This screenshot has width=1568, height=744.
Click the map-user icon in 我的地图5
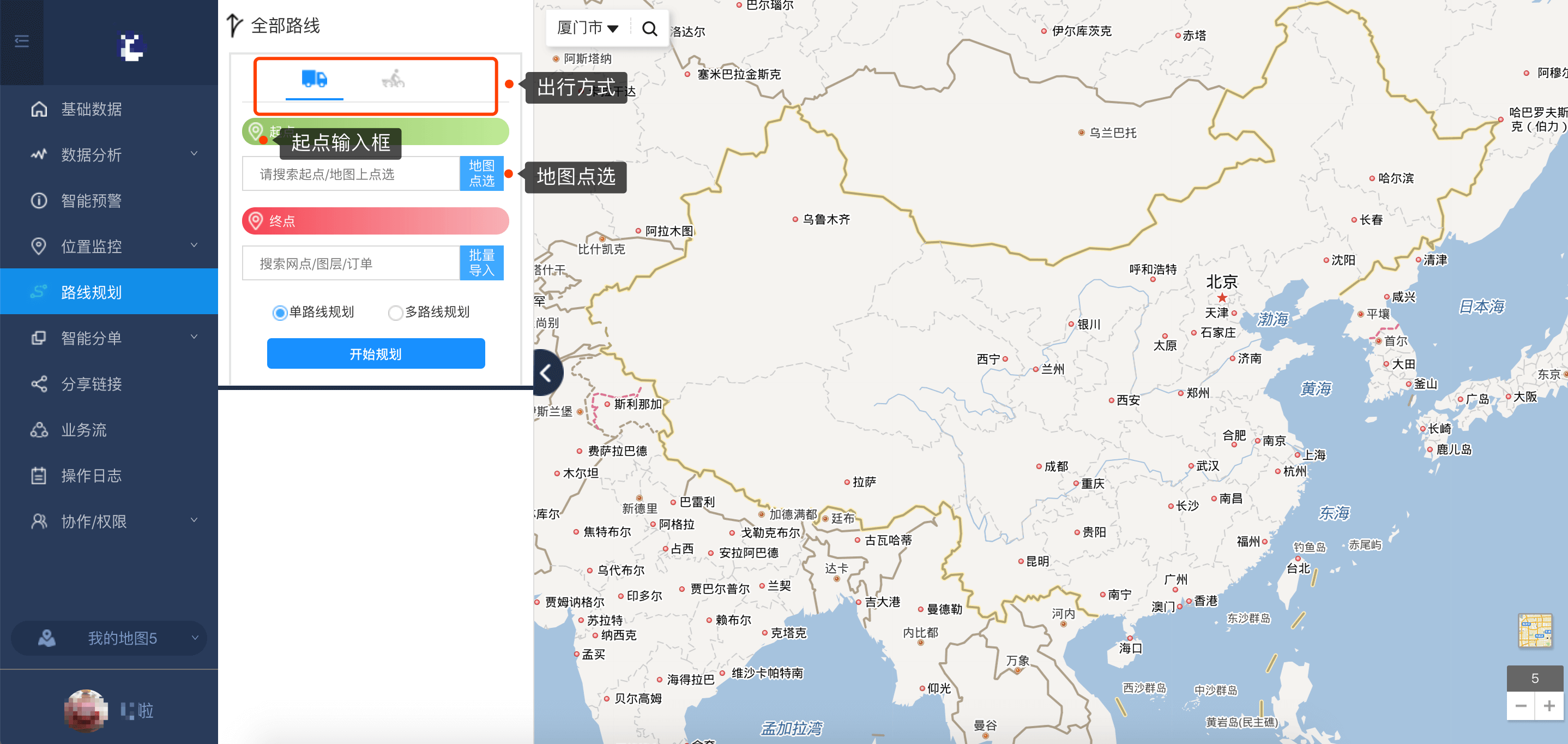pos(47,638)
